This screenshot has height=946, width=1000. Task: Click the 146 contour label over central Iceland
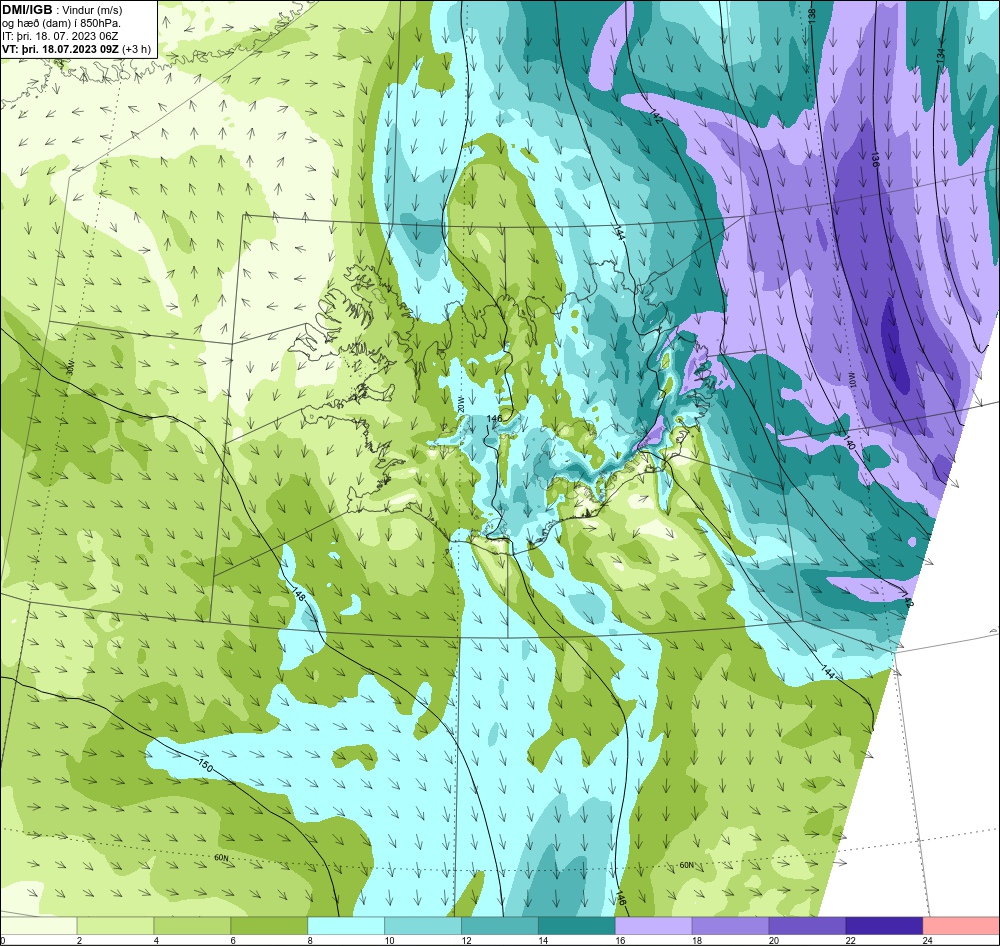(495, 418)
